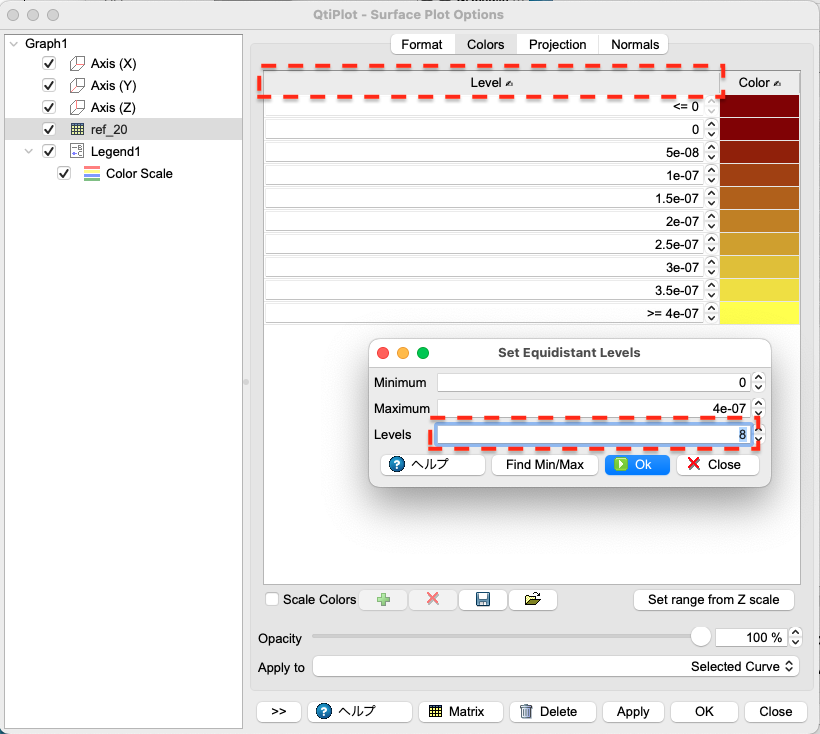Click the Axis (Y) cube icon
This screenshot has width=820, height=734.
(x=77, y=86)
